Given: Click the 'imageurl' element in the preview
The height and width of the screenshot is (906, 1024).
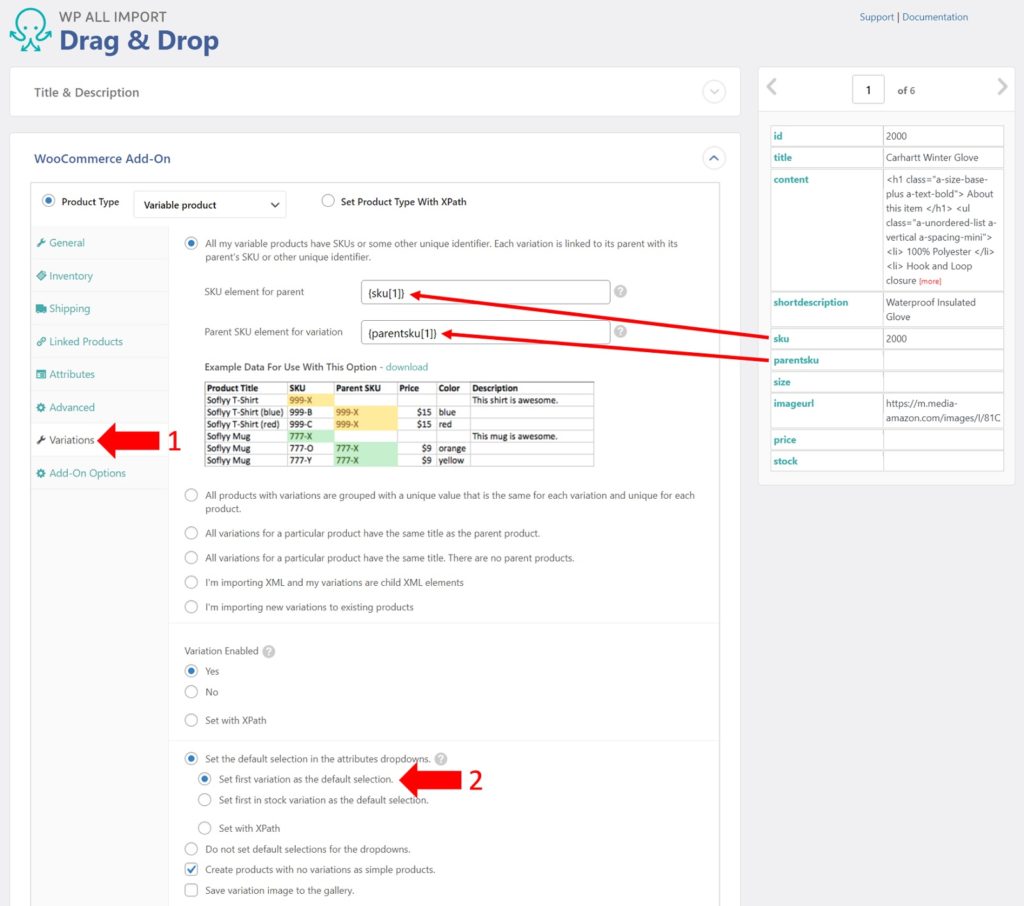Looking at the screenshot, I should (x=793, y=403).
